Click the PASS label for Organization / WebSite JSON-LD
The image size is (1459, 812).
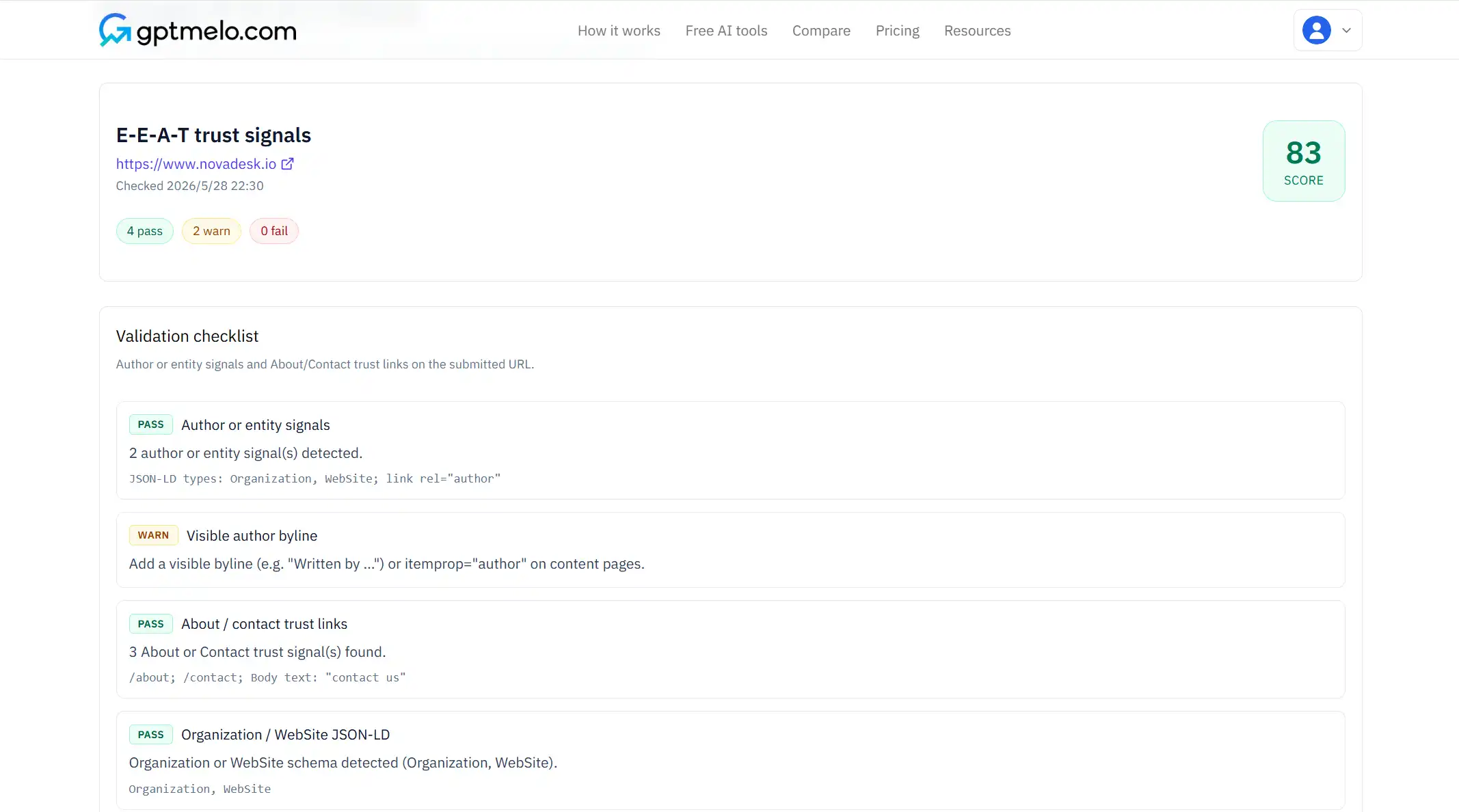[x=151, y=735]
